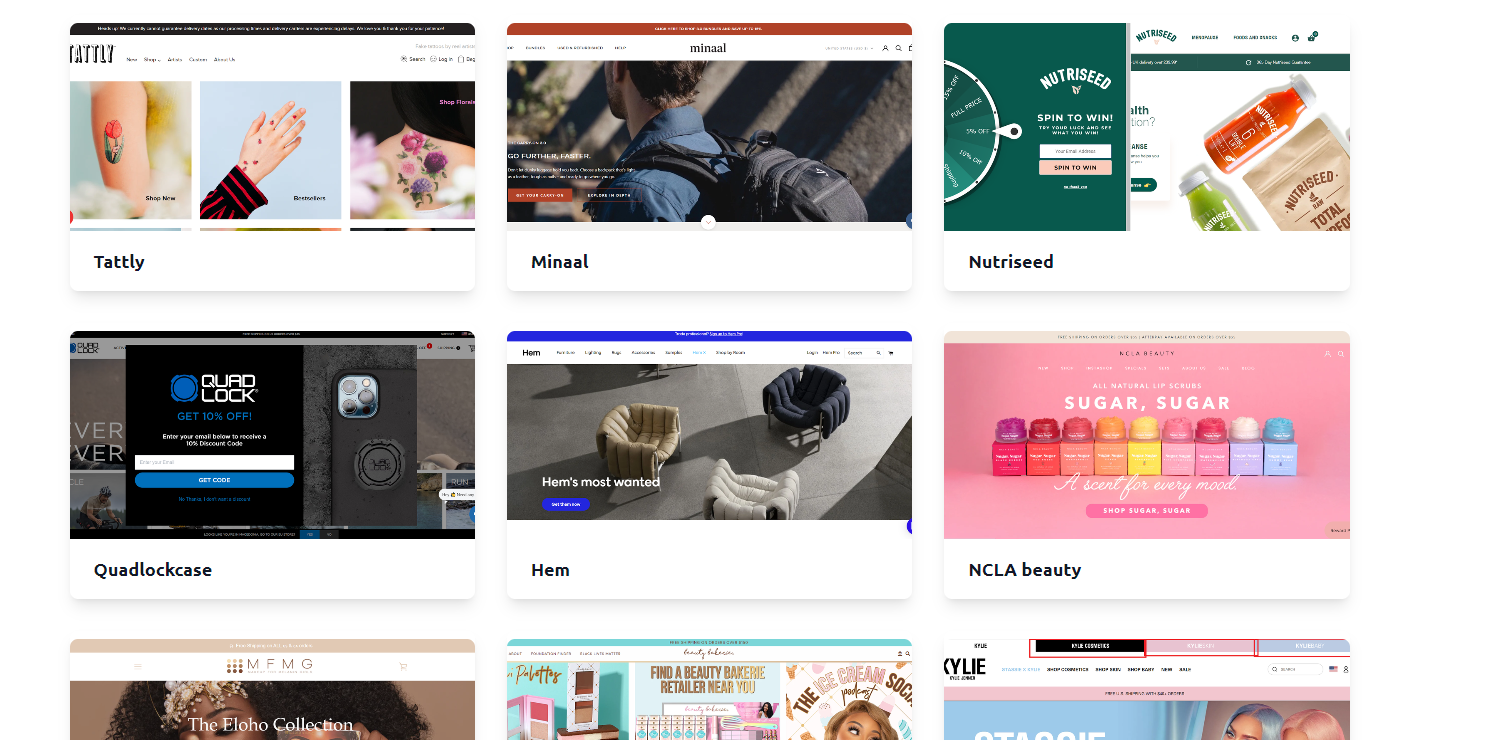Click the "Quadlockcase" card title

(153, 570)
